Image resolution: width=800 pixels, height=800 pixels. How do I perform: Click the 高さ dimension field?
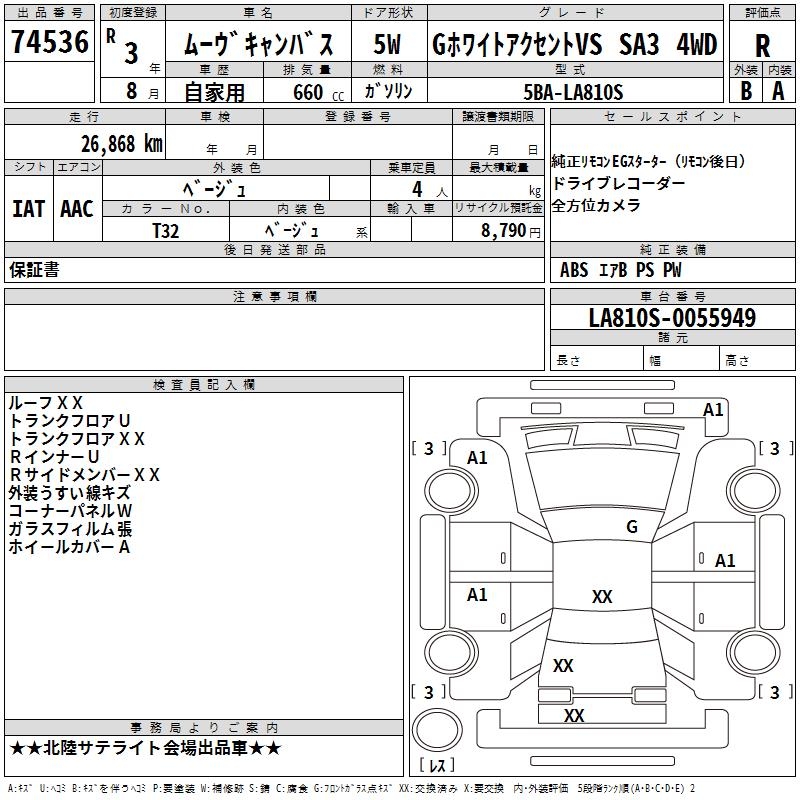[758, 360]
